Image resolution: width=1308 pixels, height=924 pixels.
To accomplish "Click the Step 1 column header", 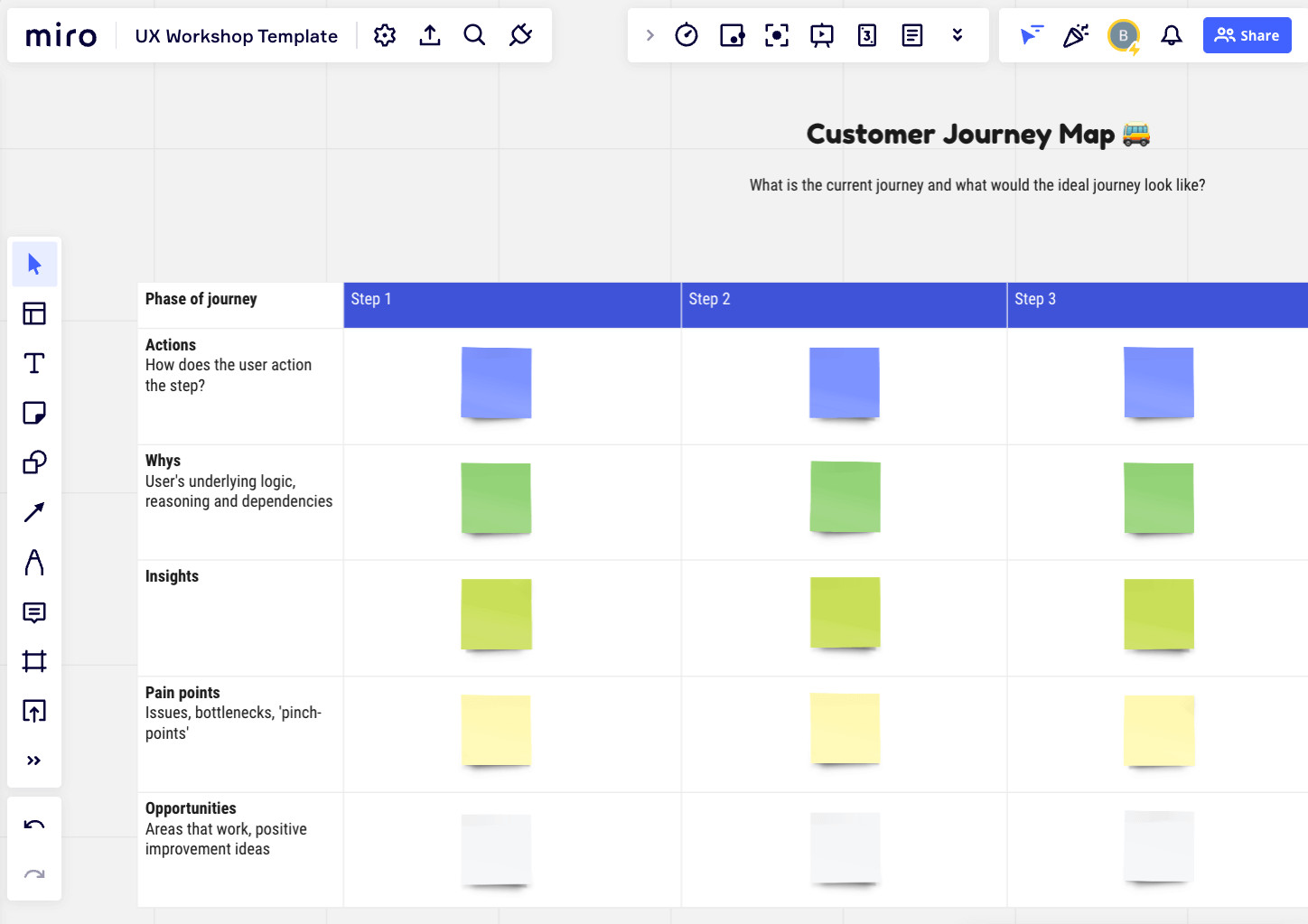I will coord(512,304).
